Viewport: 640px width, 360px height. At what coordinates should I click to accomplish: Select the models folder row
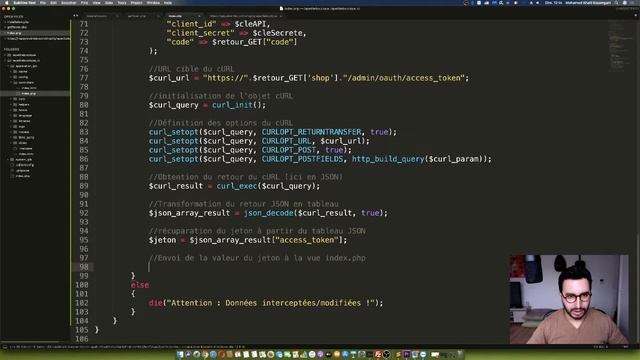[35, 132]
